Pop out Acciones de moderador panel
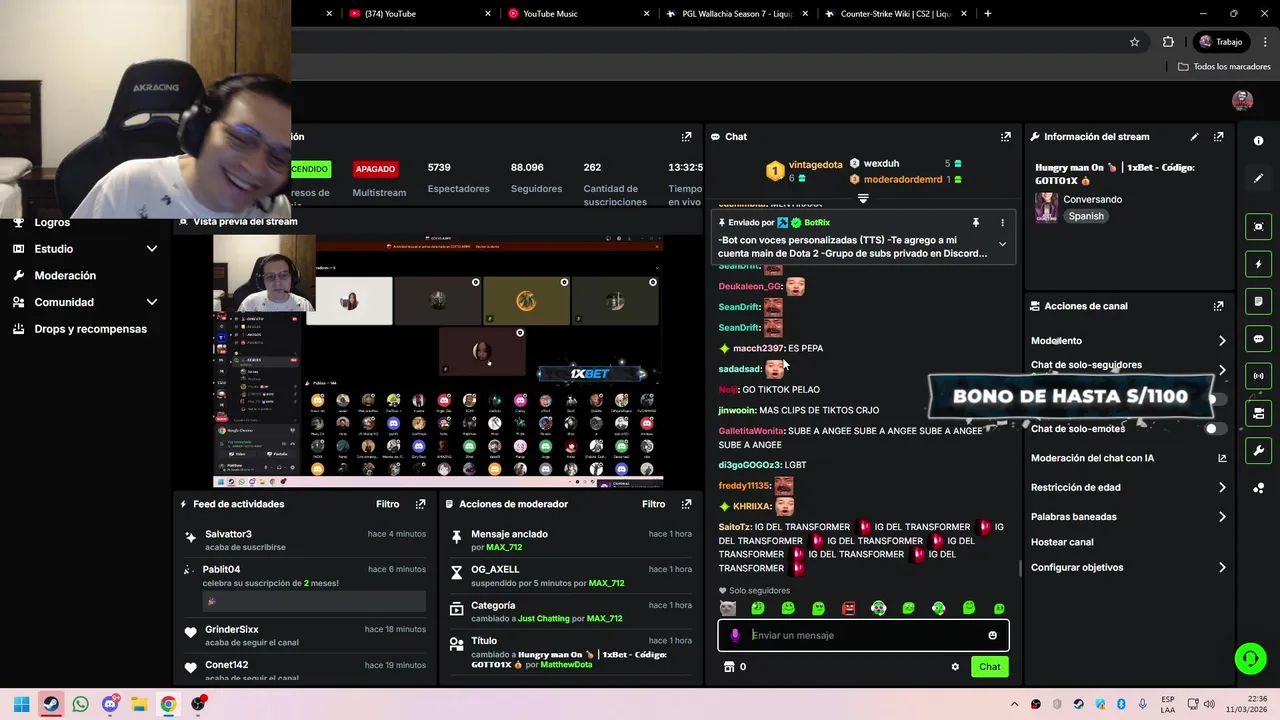The image size is (1280, 720). 686,504
